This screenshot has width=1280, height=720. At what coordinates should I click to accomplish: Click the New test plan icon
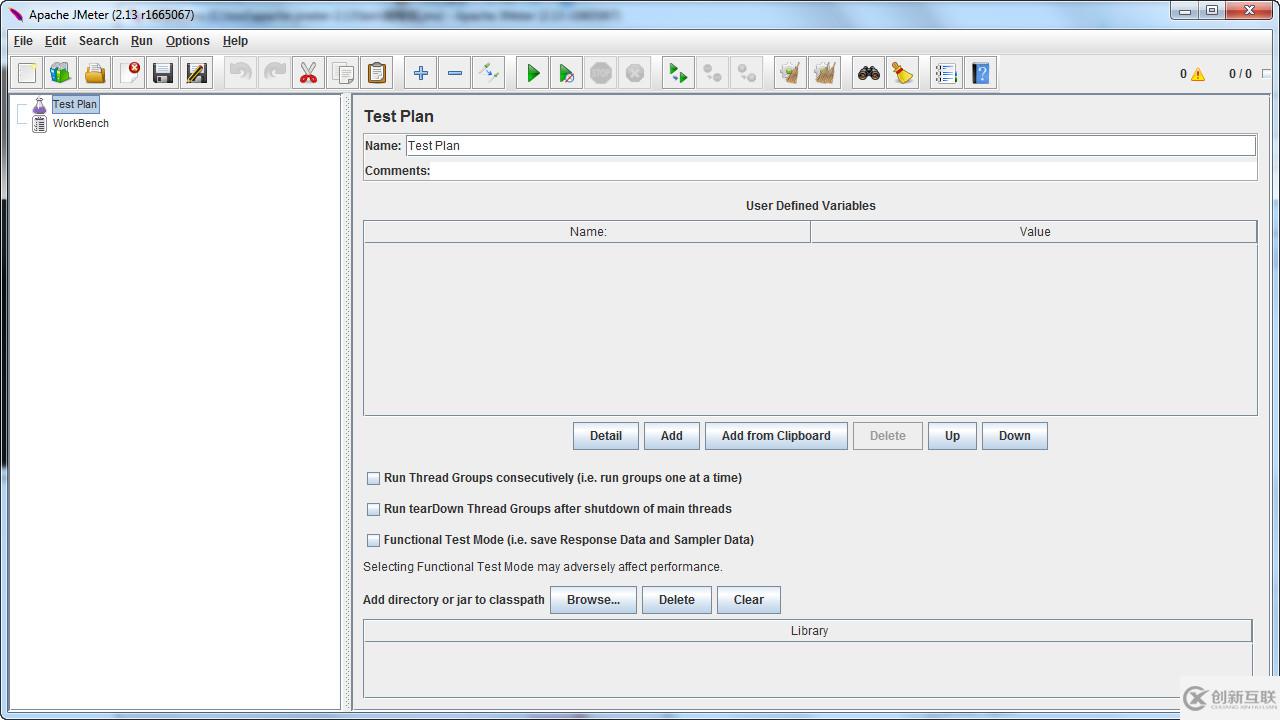(27, 73)
